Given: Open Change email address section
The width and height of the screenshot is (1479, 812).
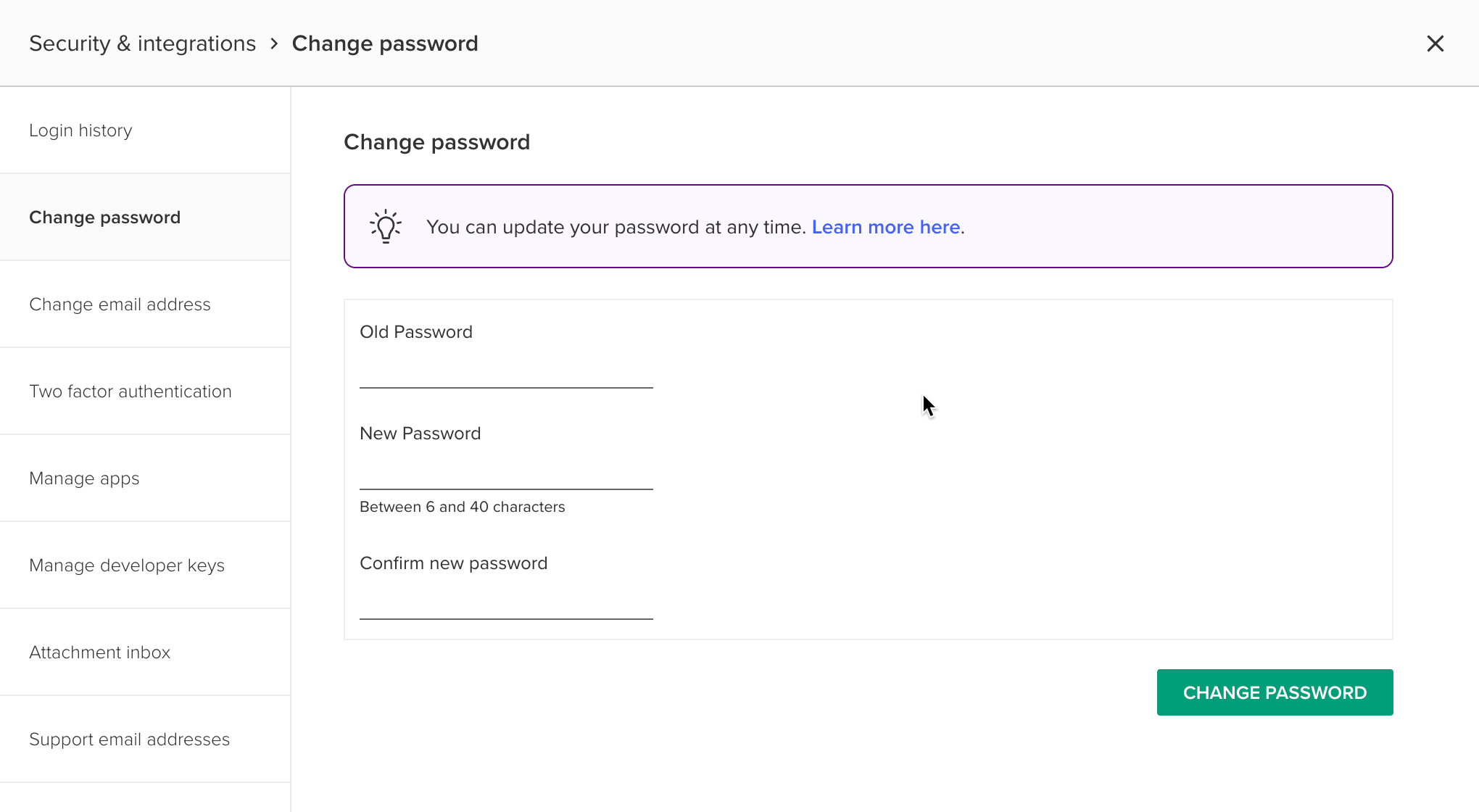Looking at the screenshot, I should 145,304.
